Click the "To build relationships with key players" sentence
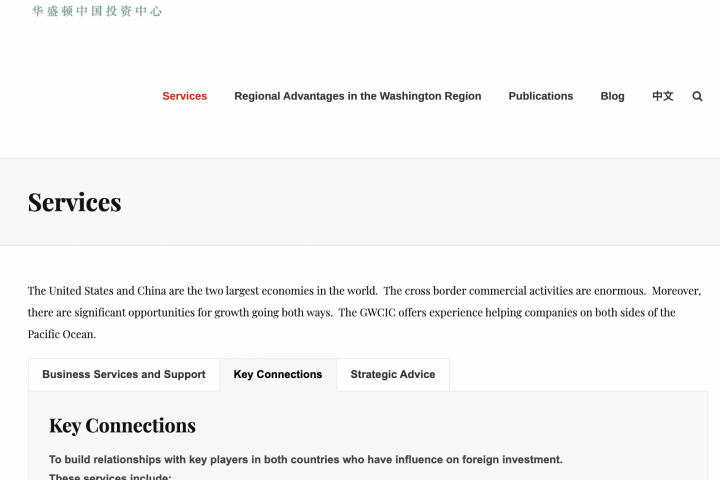Screen dimensions: 720x480 [x=150, y=460]
